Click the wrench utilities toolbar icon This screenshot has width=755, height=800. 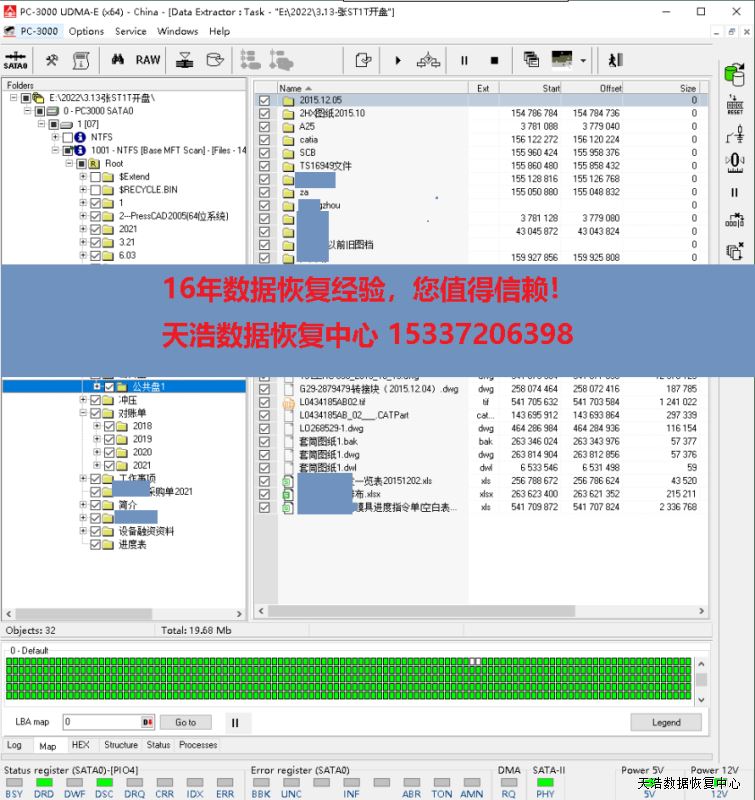pos(51,60)
